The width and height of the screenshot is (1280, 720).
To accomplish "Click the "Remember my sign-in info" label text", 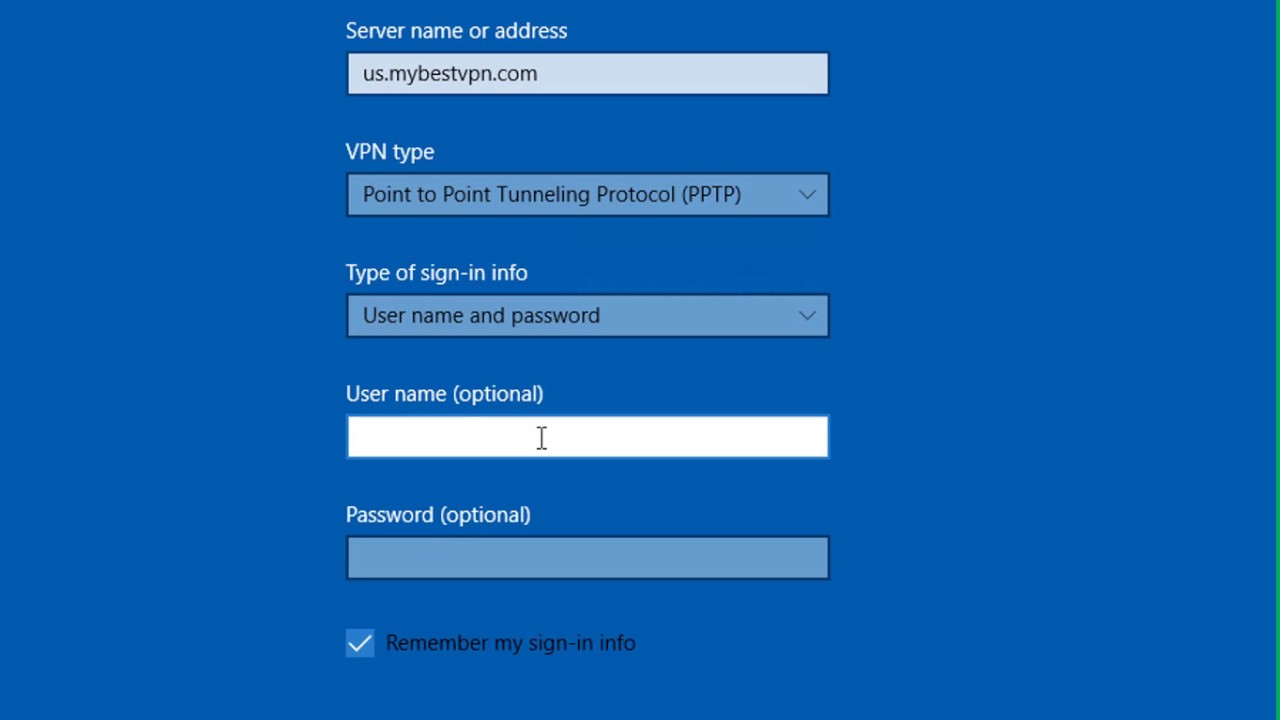I will (510, 643).
